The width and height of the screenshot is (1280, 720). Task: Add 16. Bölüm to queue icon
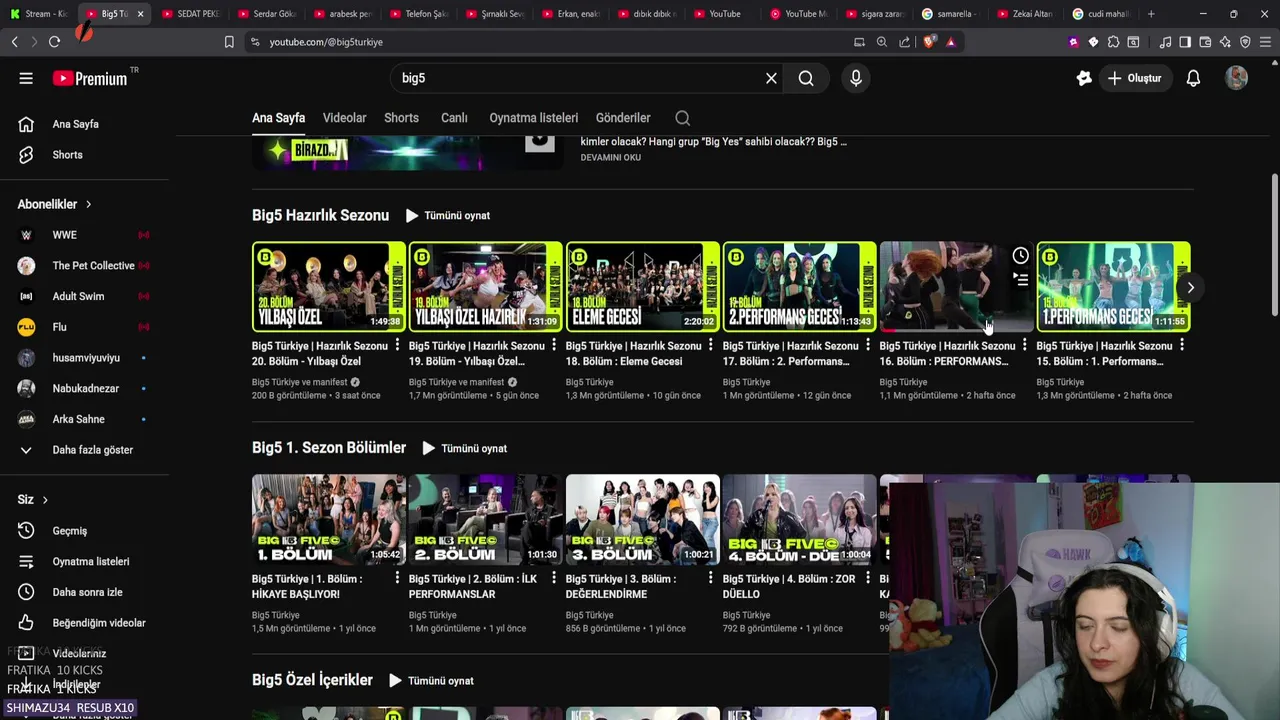click(1020, 280)
